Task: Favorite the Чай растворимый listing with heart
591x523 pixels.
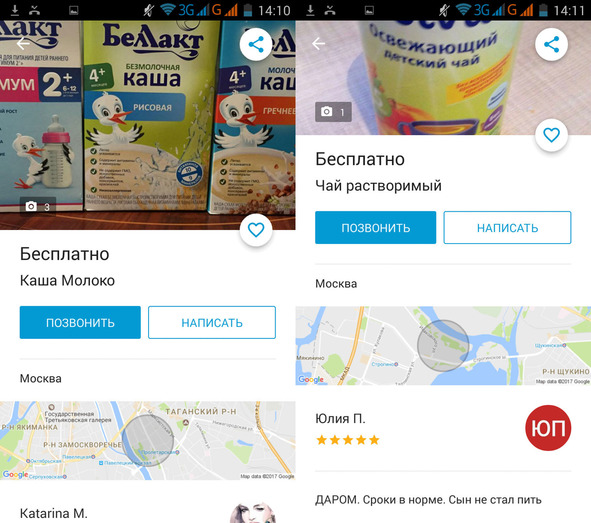Action: [551, 135]
